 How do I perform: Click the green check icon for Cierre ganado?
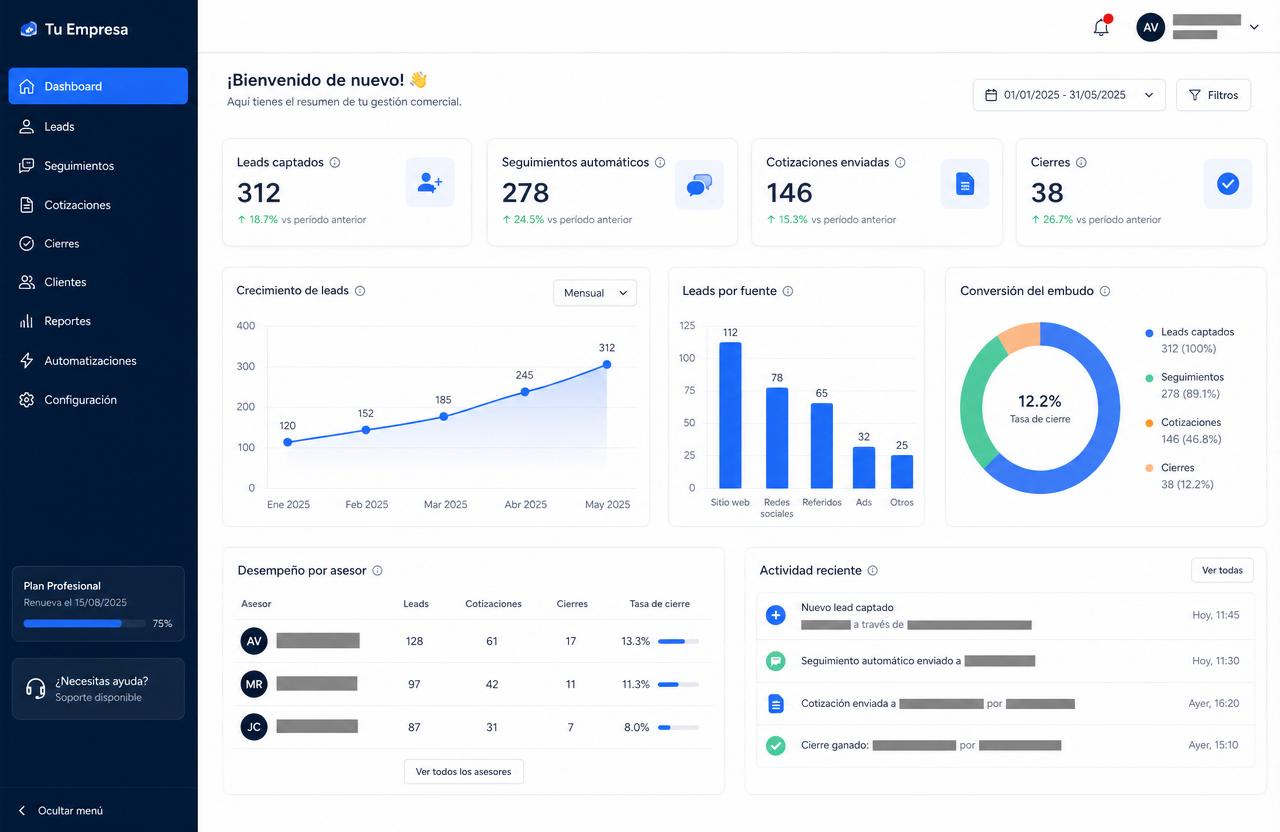(x=775, y=745)
